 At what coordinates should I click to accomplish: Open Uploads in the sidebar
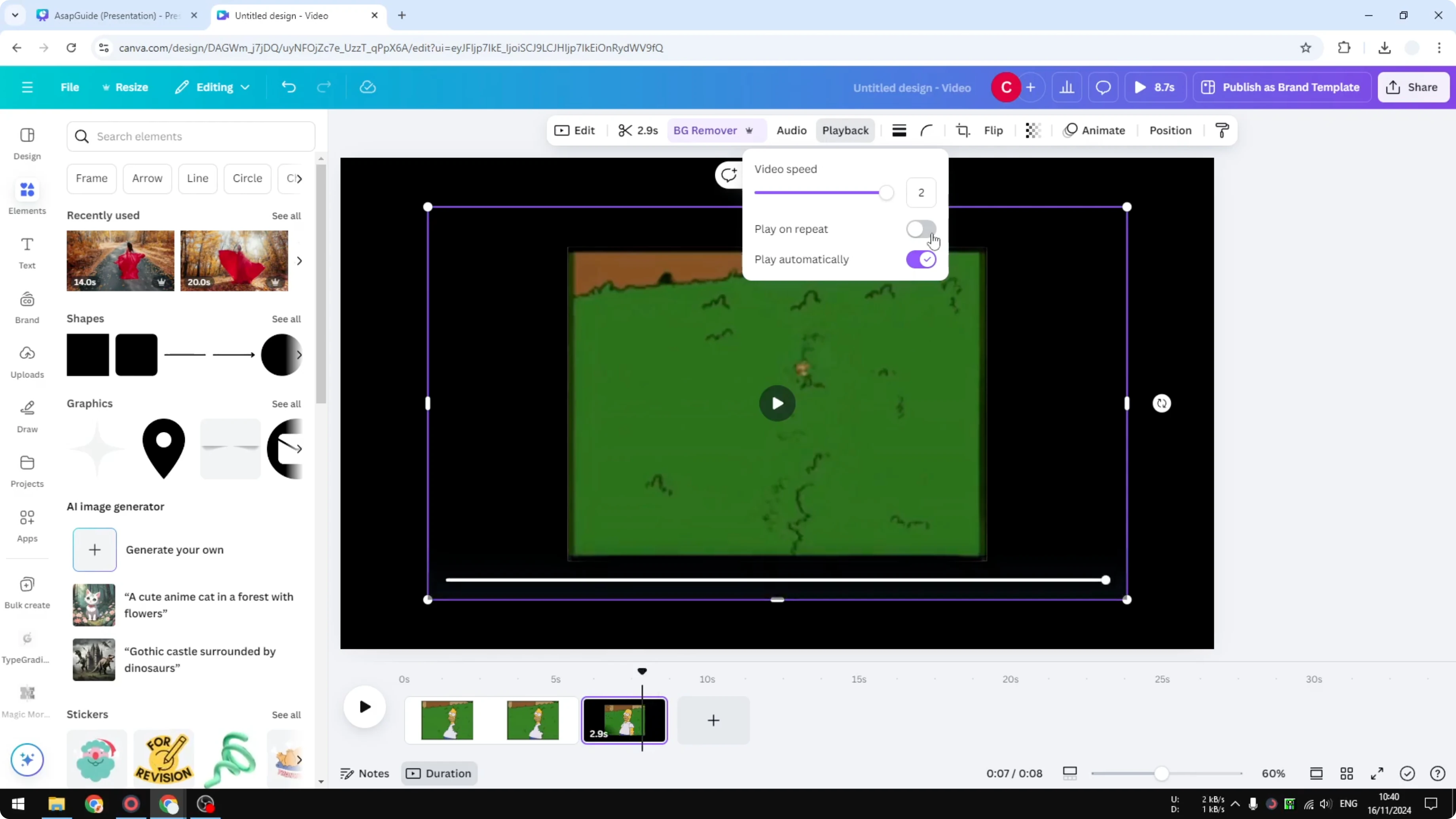27,362
